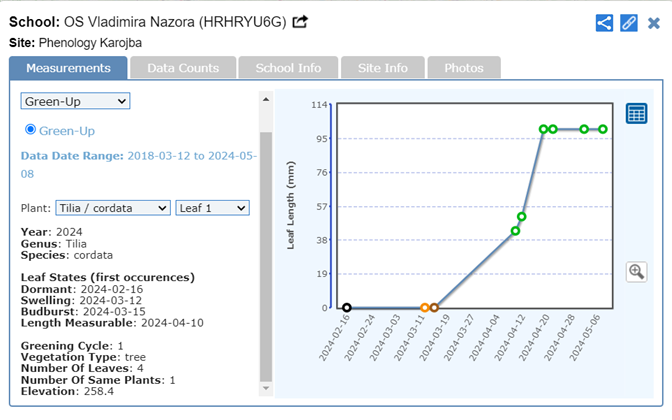Viewport: 672px width, 420px height.
Task: Click the blue link/attachment icon
Action: [628, 23]
